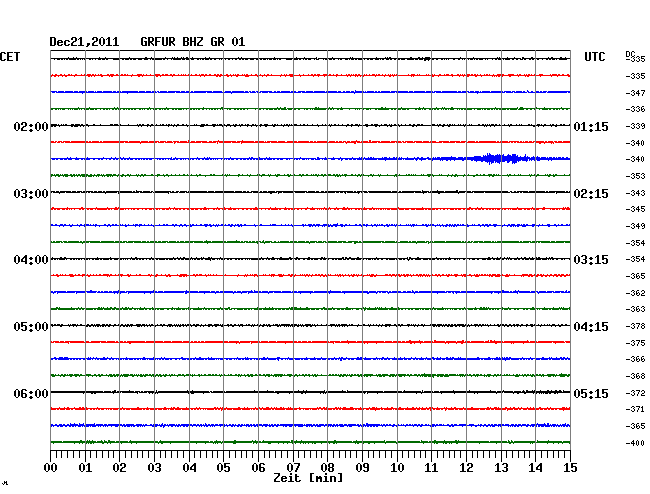Click the x-axis minute label 09
The image size is (650, 494).
click(x=362, y=467)
